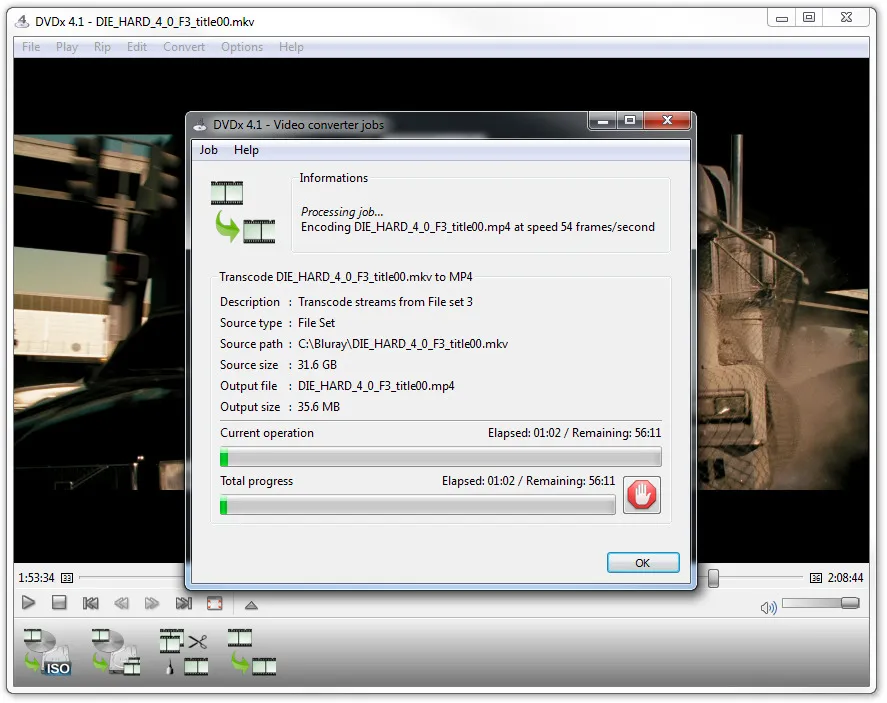Skip to previous chapter in playback controls
Viewport: 887px width, 703px height.
click(90, 602)
